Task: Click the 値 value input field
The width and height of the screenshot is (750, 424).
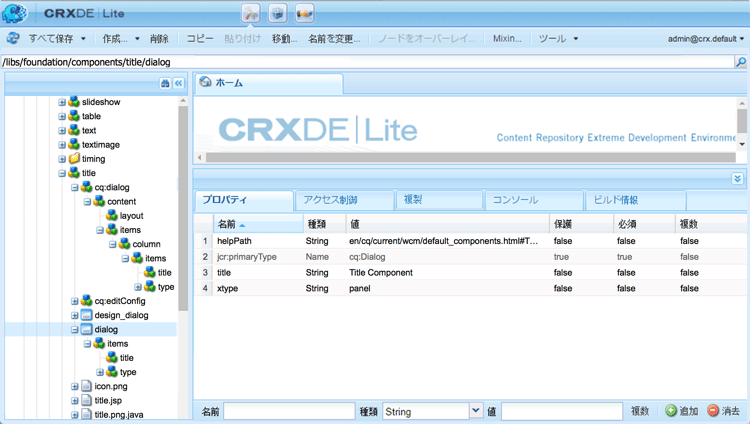Action: pyautogui.click(x=562, y=411)
